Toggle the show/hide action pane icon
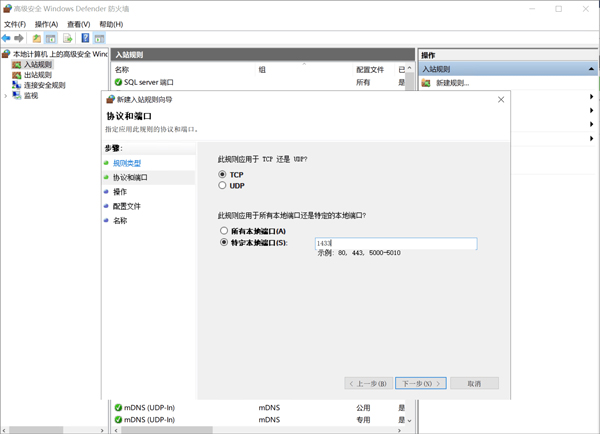The height and width of the screenshot is (434, 600). pos(99,38)
